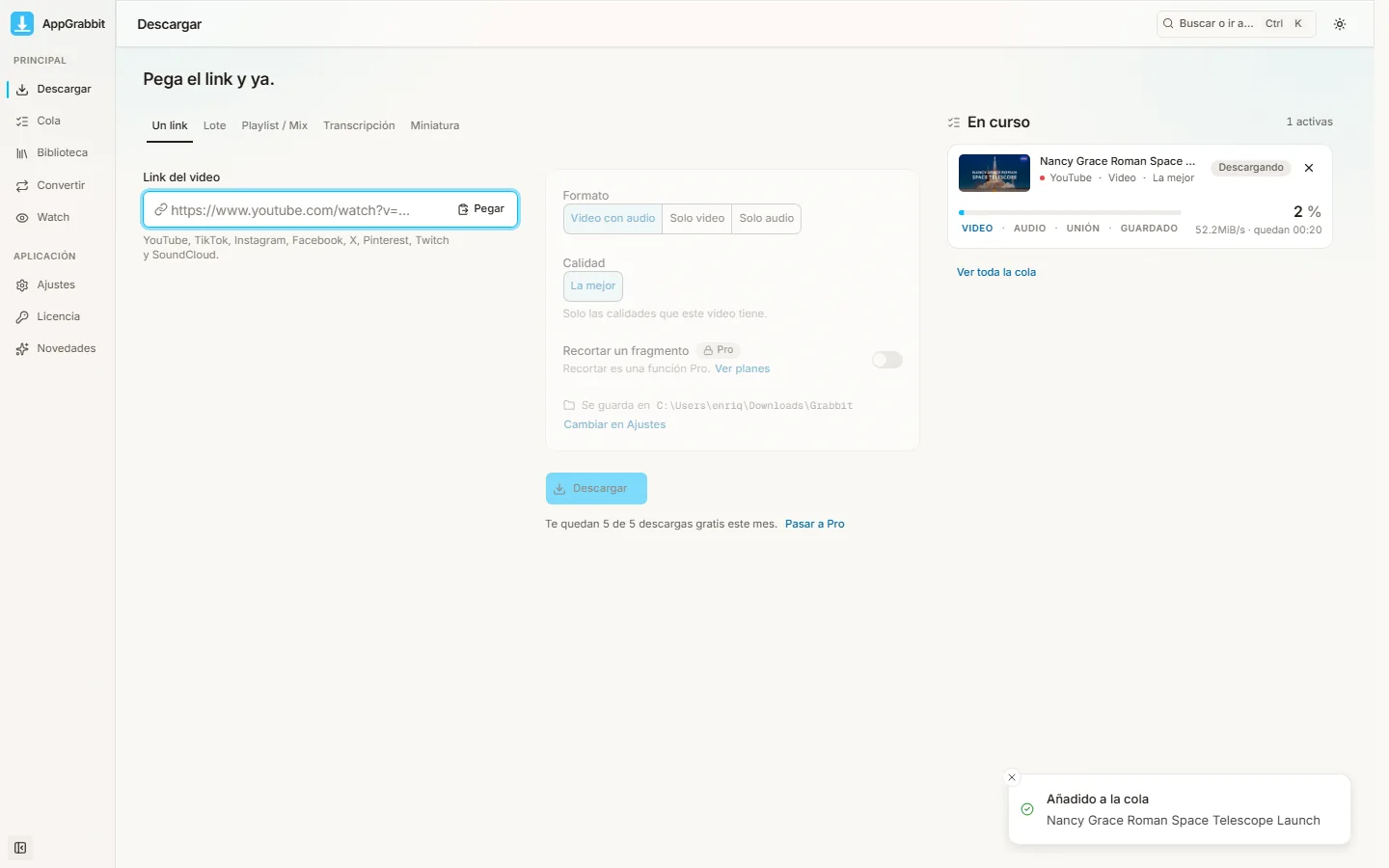Select La mejor quality option
1389x868 pixels.
click(x=593, y=286)
